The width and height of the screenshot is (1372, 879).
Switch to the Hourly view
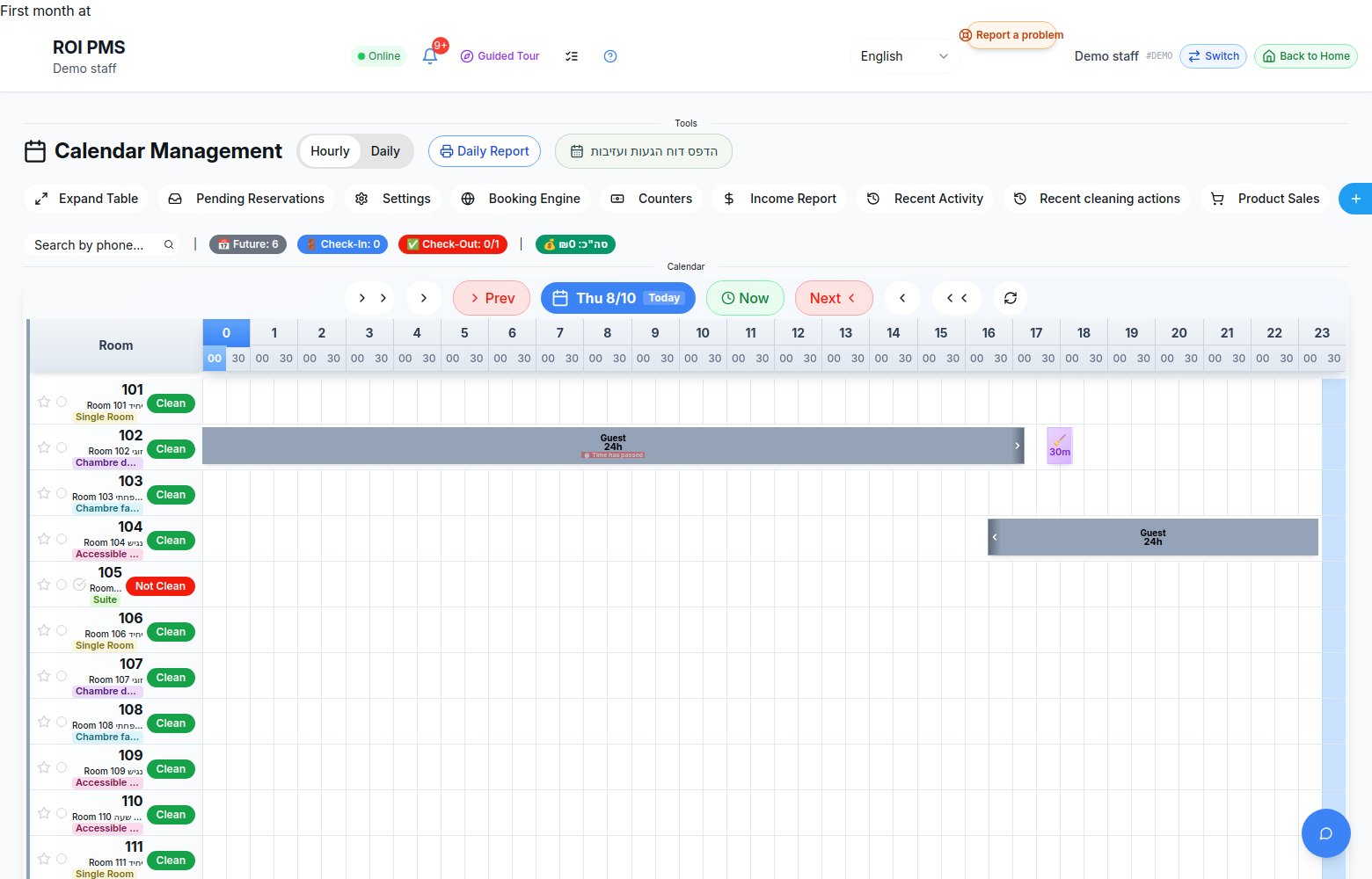pyautogui.click(x=330, y=151)
